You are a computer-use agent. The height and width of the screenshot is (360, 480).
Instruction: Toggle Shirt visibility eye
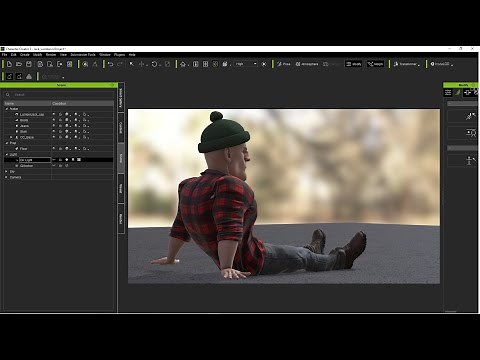pos(54,131)
